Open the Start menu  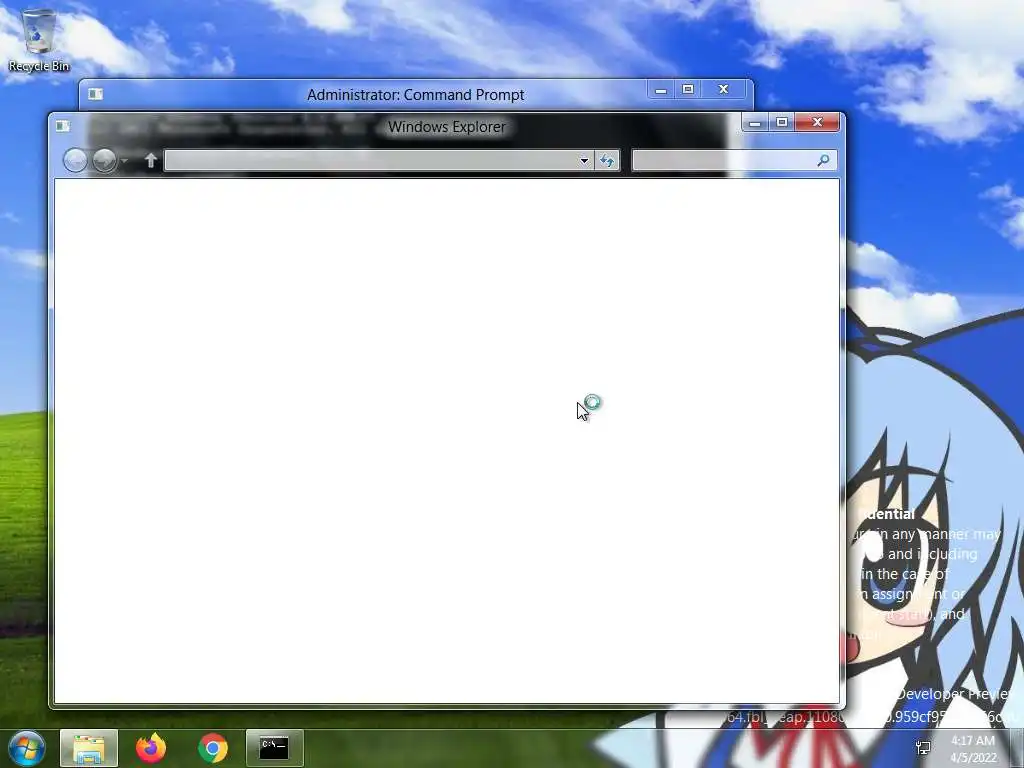point(26,748)
